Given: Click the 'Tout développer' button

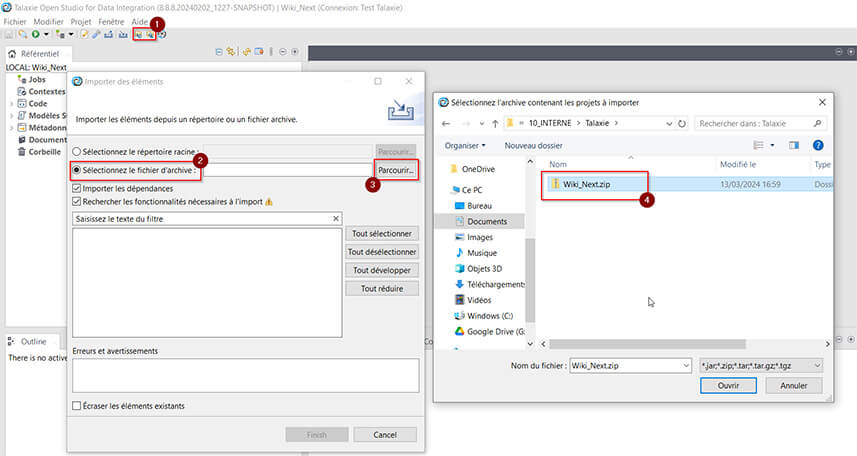Looking at the screenshot, I should 382,270.
